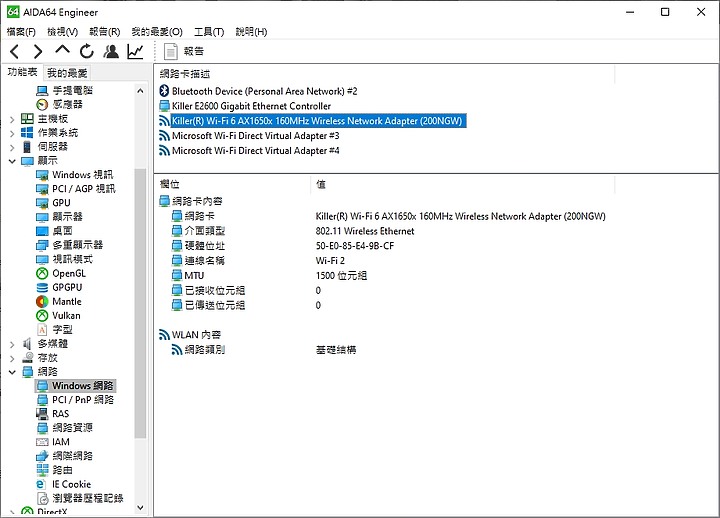Expand the 多媒體 tree node

tap(12, 344)
